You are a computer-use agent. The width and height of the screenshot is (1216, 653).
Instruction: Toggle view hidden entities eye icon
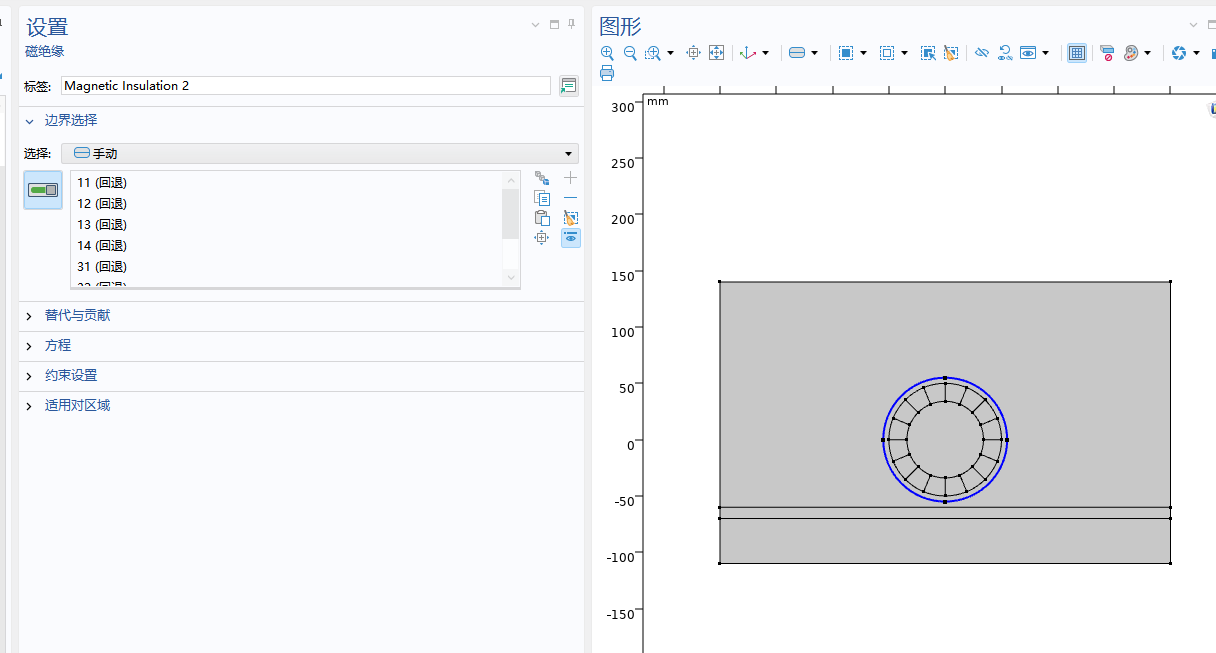click(x=1028, y=53)
